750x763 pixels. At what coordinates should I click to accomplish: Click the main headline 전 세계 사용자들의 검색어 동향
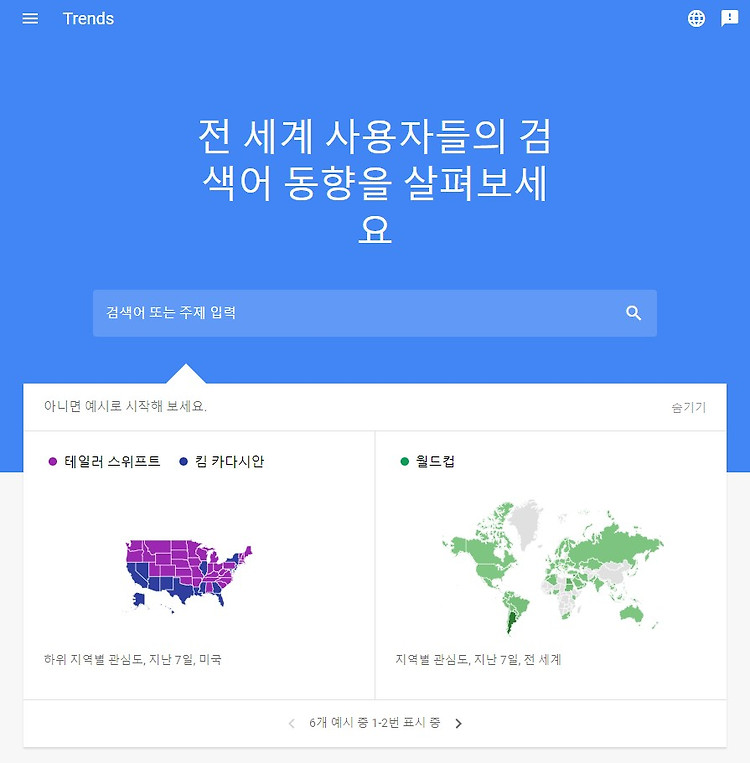tap(375, 181)
